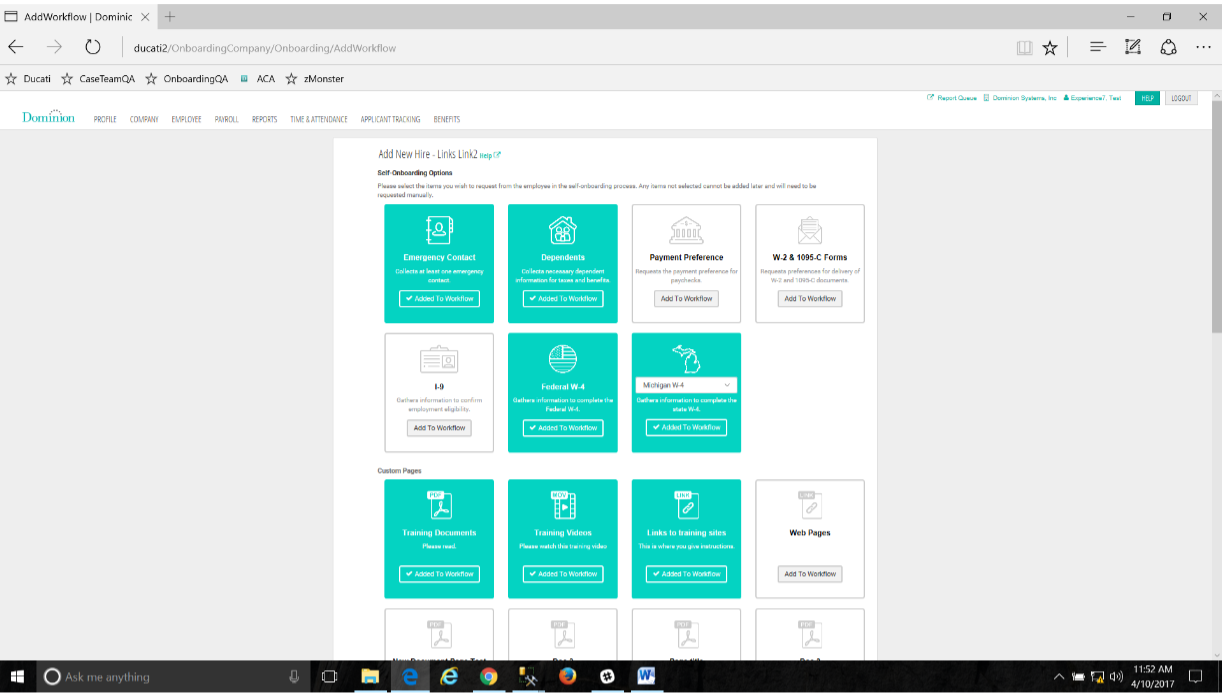Click the Training Videos MOV icon
Image resolution: width=1224 pixels, height=696 pixels.
563,505
